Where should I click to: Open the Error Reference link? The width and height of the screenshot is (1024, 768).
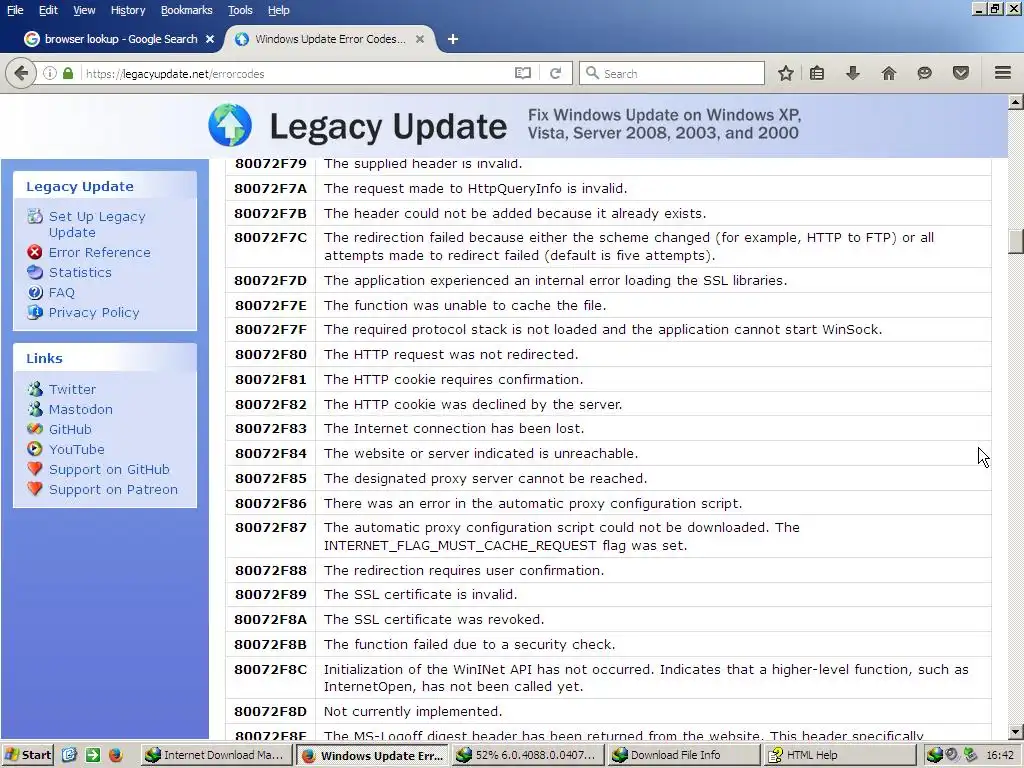(x=100, y=252)
